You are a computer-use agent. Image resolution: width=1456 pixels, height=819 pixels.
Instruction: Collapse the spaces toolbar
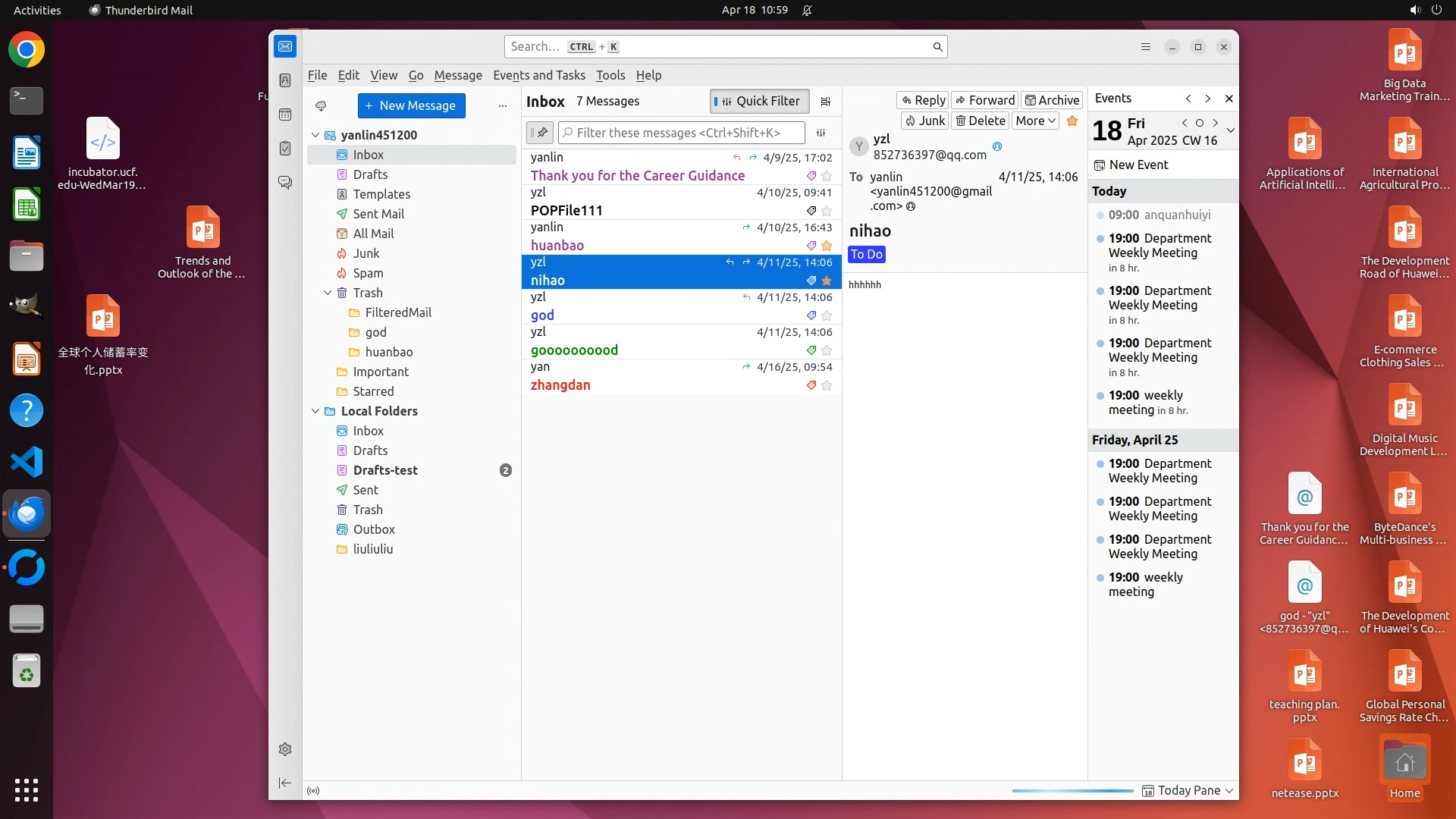coord(285,783)
